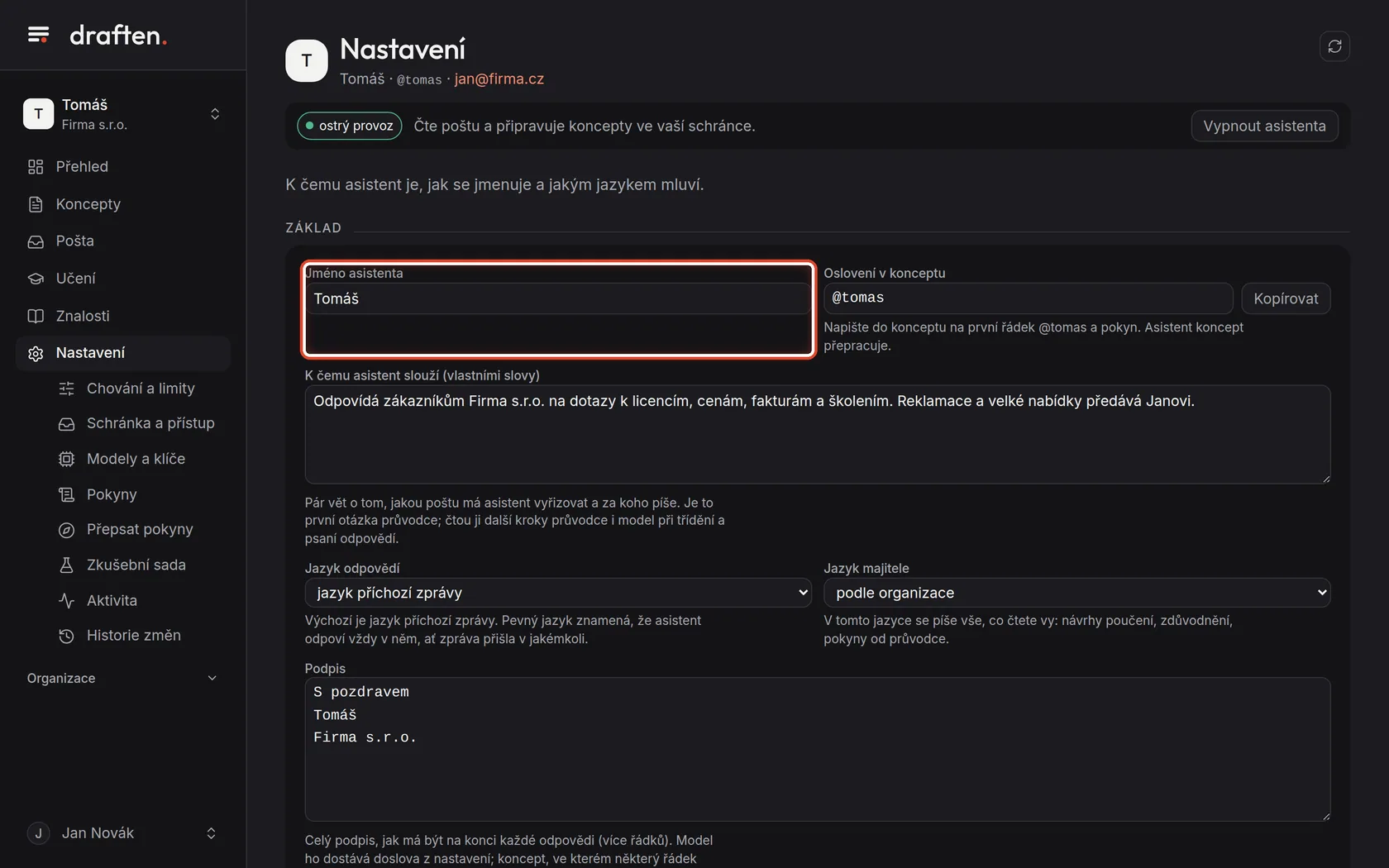Click the Kopírovat button
The height and width of the screenshot is (868, 1389).
tap(1286, 298)
